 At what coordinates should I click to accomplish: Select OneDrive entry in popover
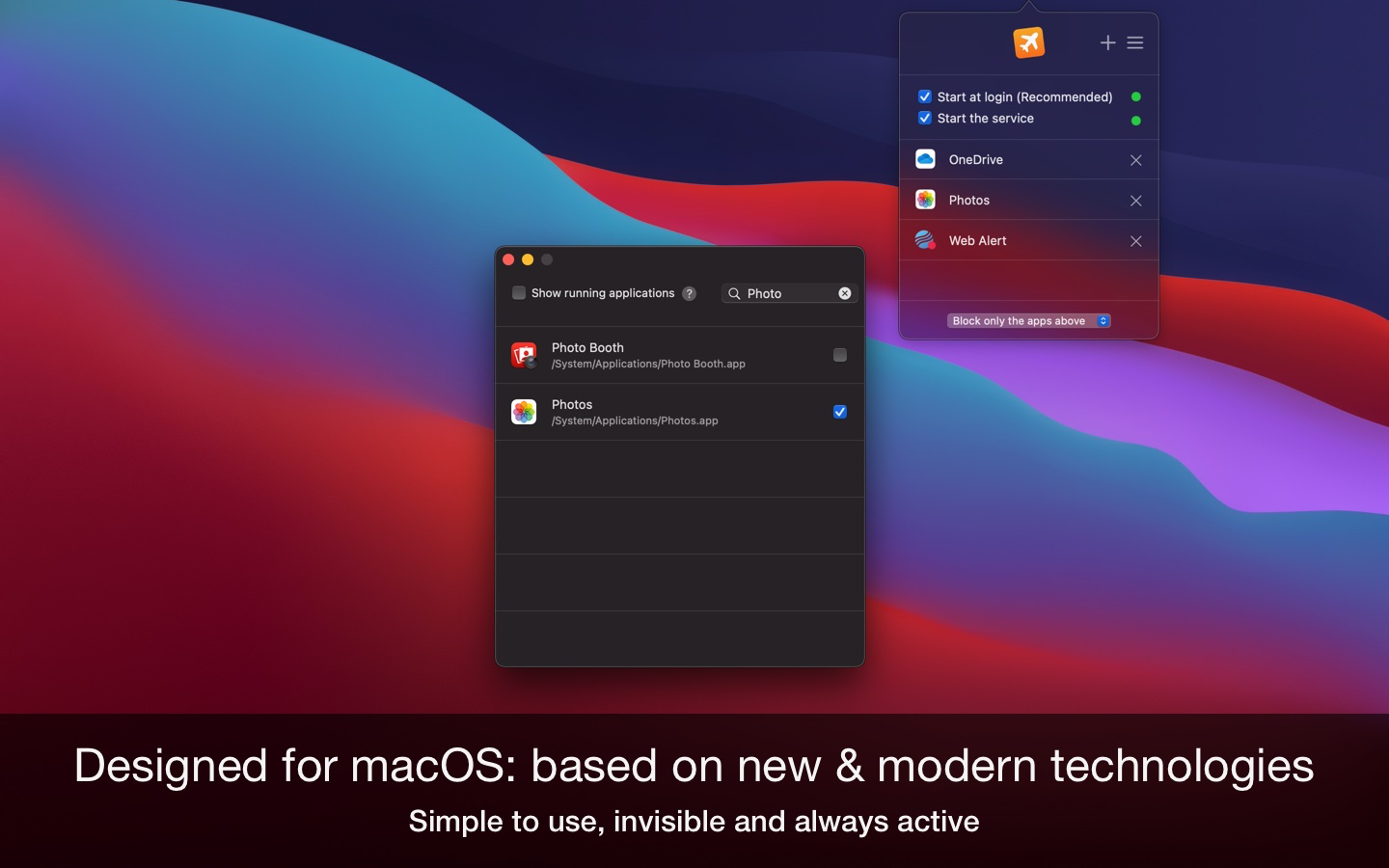(1028, 159)
